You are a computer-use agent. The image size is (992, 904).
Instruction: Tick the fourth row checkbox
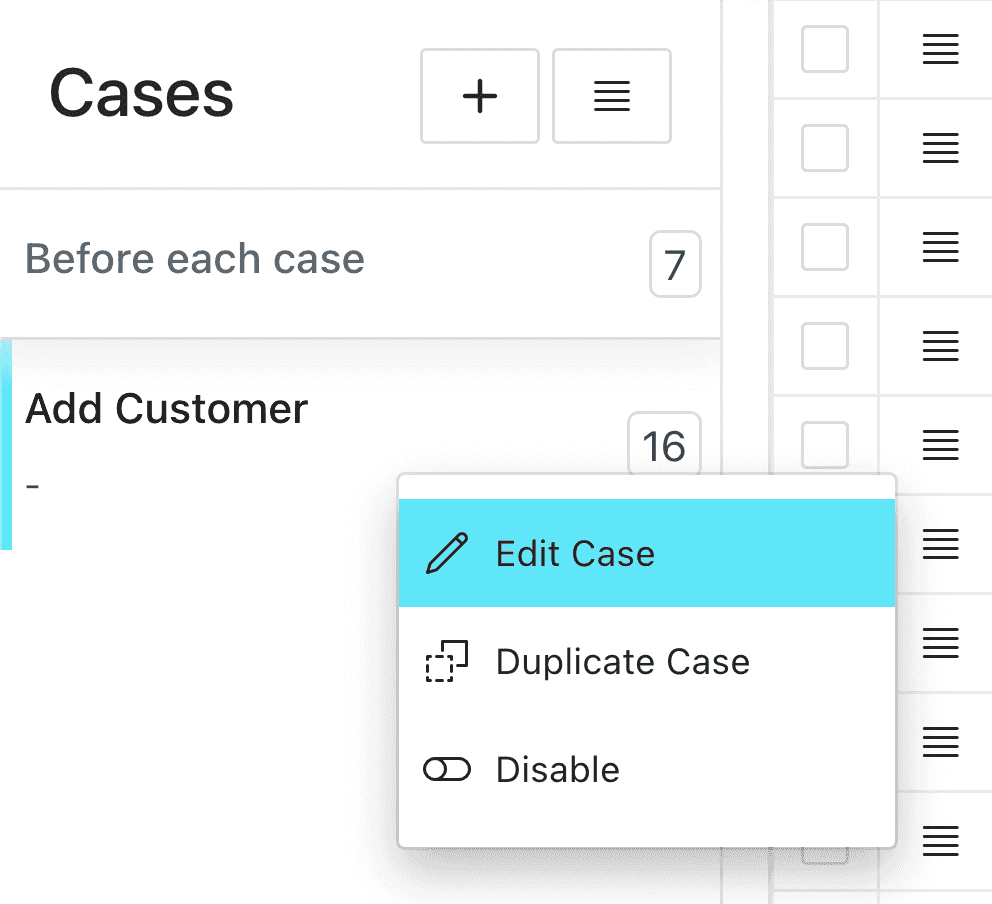824,346
